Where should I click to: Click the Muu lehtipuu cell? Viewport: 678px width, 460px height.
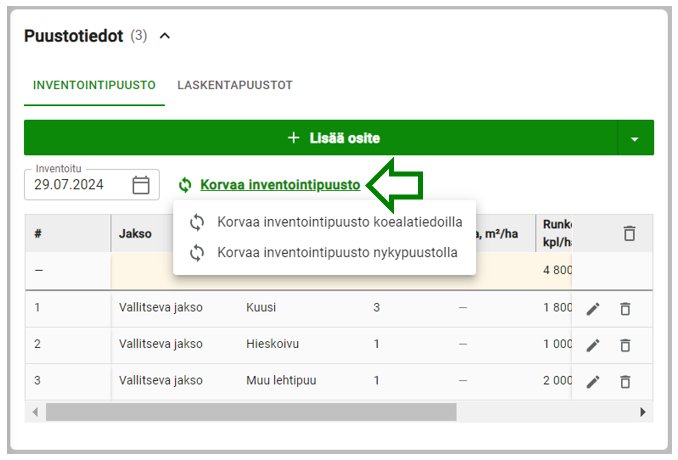(x=281, y=380)
